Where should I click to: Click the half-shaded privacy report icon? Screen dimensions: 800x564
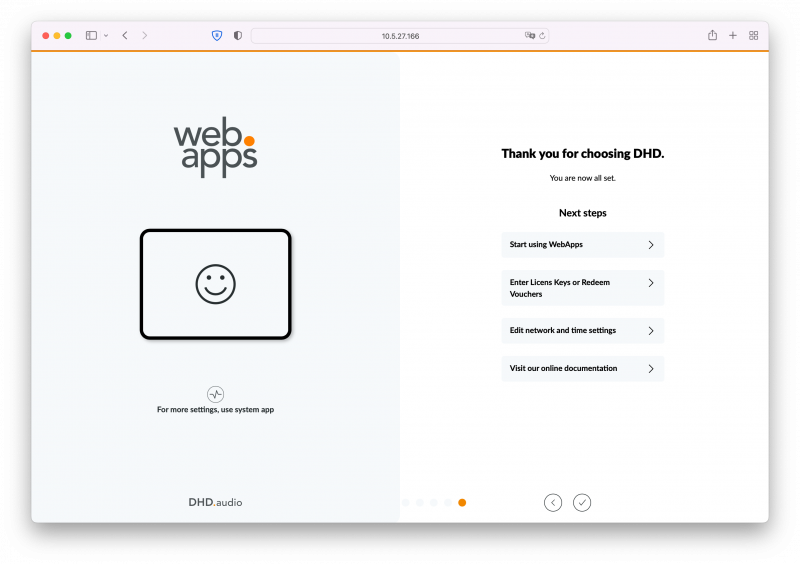point(238,35)
